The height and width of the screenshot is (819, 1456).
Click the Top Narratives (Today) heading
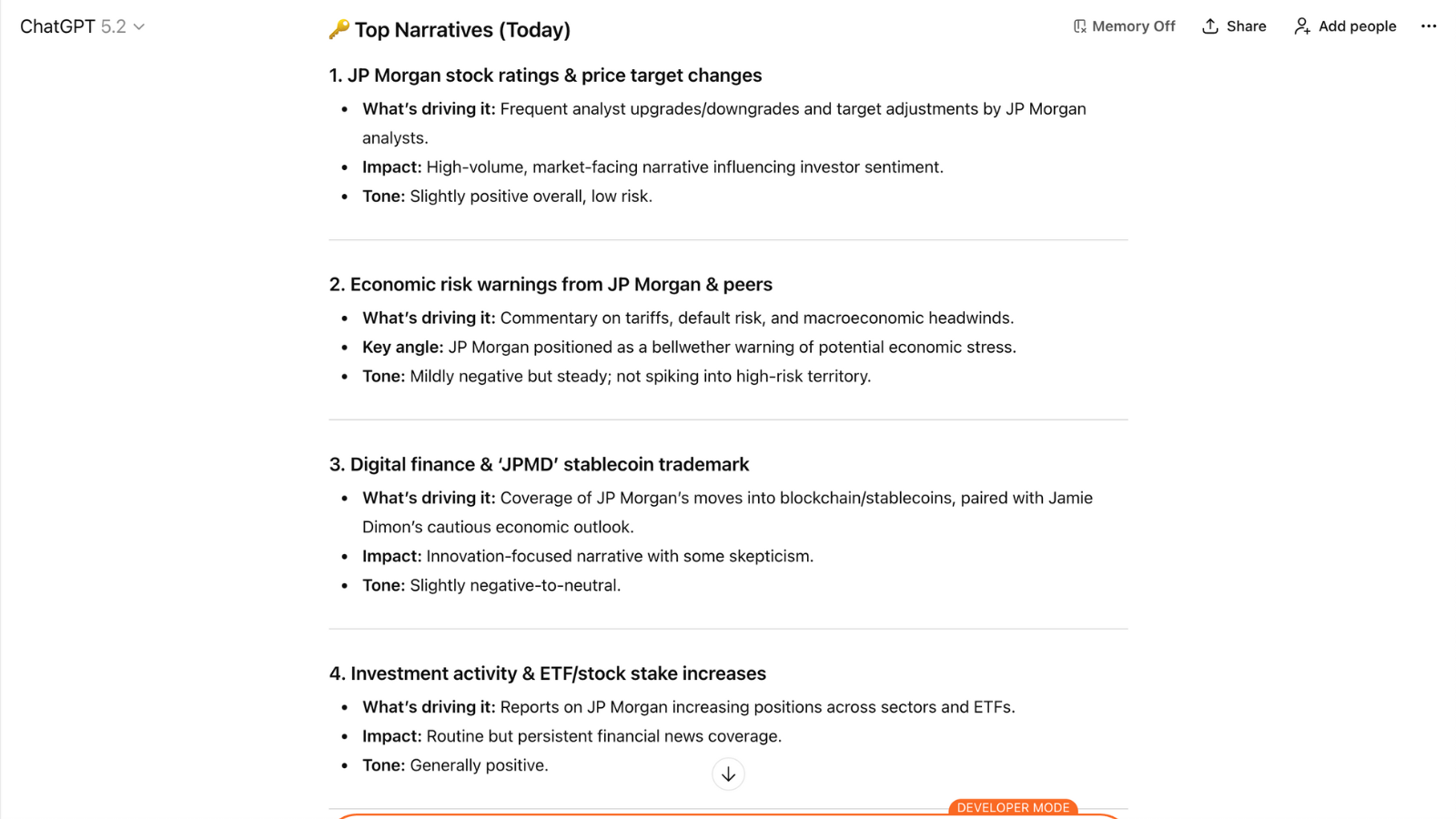pos(462,30)
